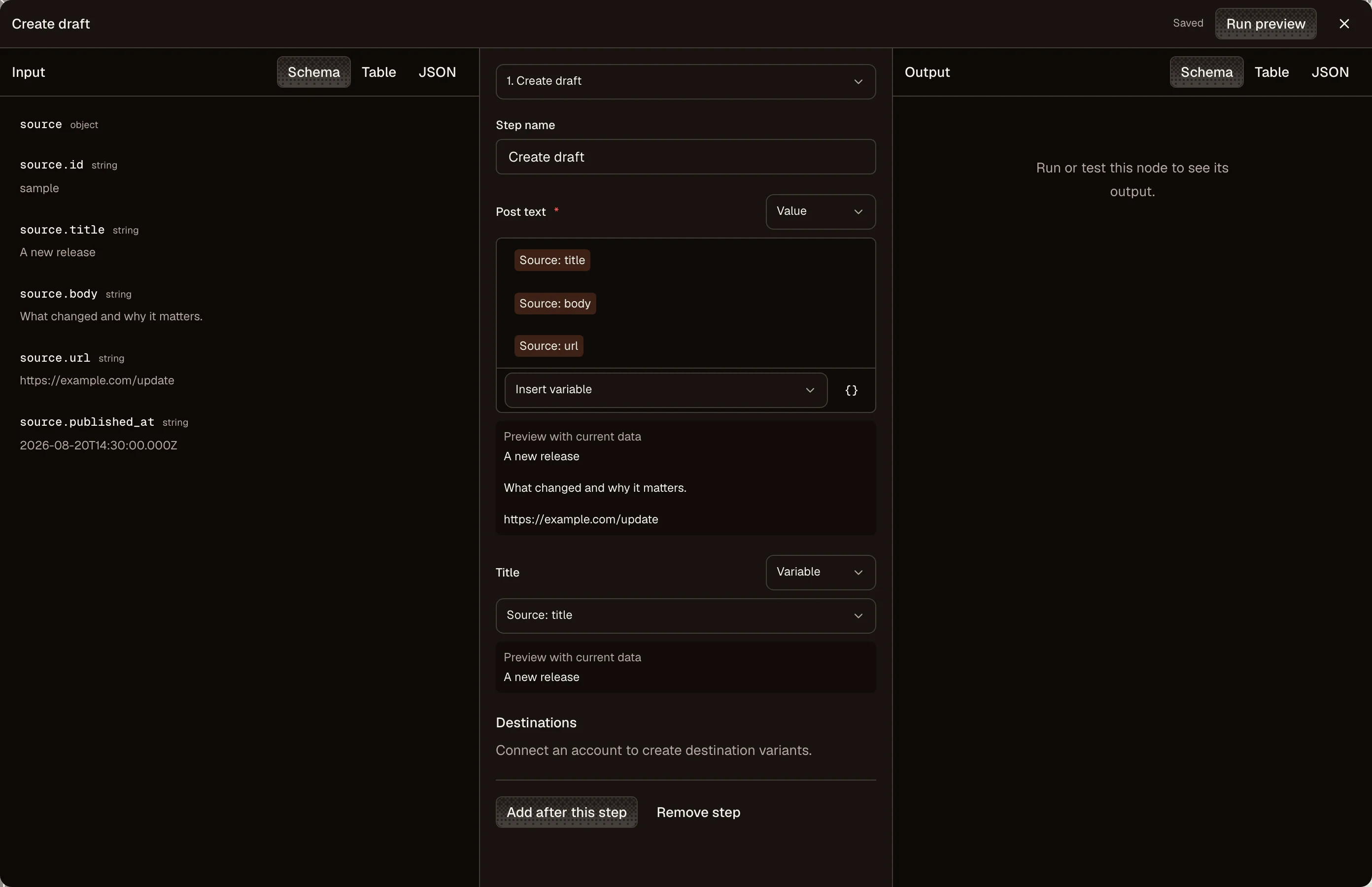
Task: Click the source.title field name
Action: pyautogui.click(x=62, y=230)
